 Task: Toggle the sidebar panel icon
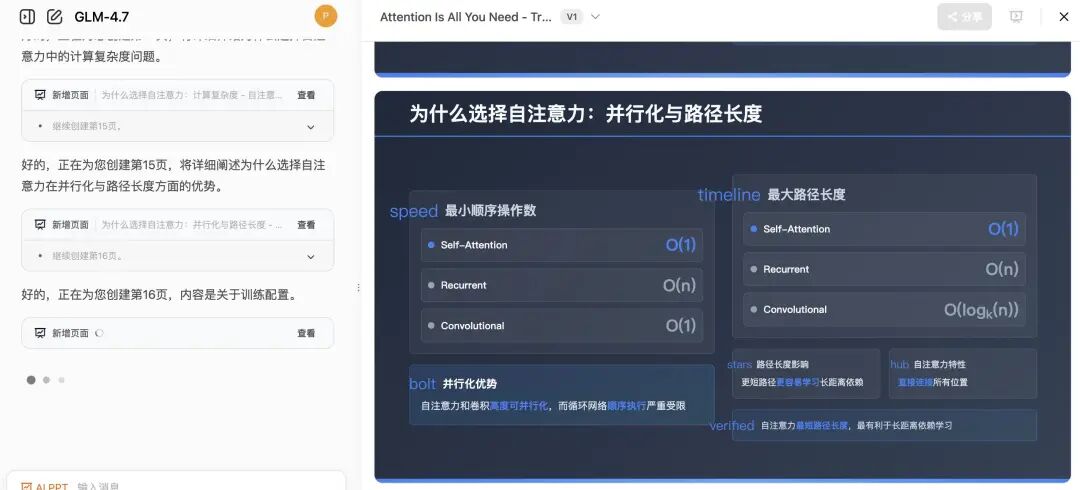click(27, 17)
